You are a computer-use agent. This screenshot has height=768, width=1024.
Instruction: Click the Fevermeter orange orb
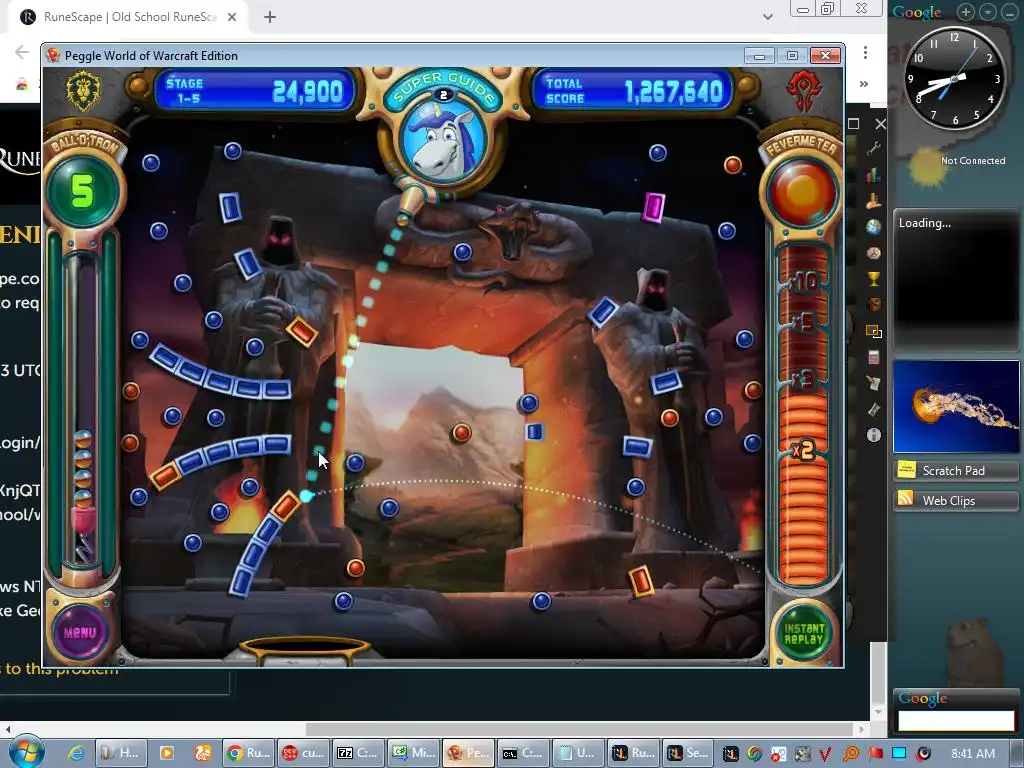(803, 193)
